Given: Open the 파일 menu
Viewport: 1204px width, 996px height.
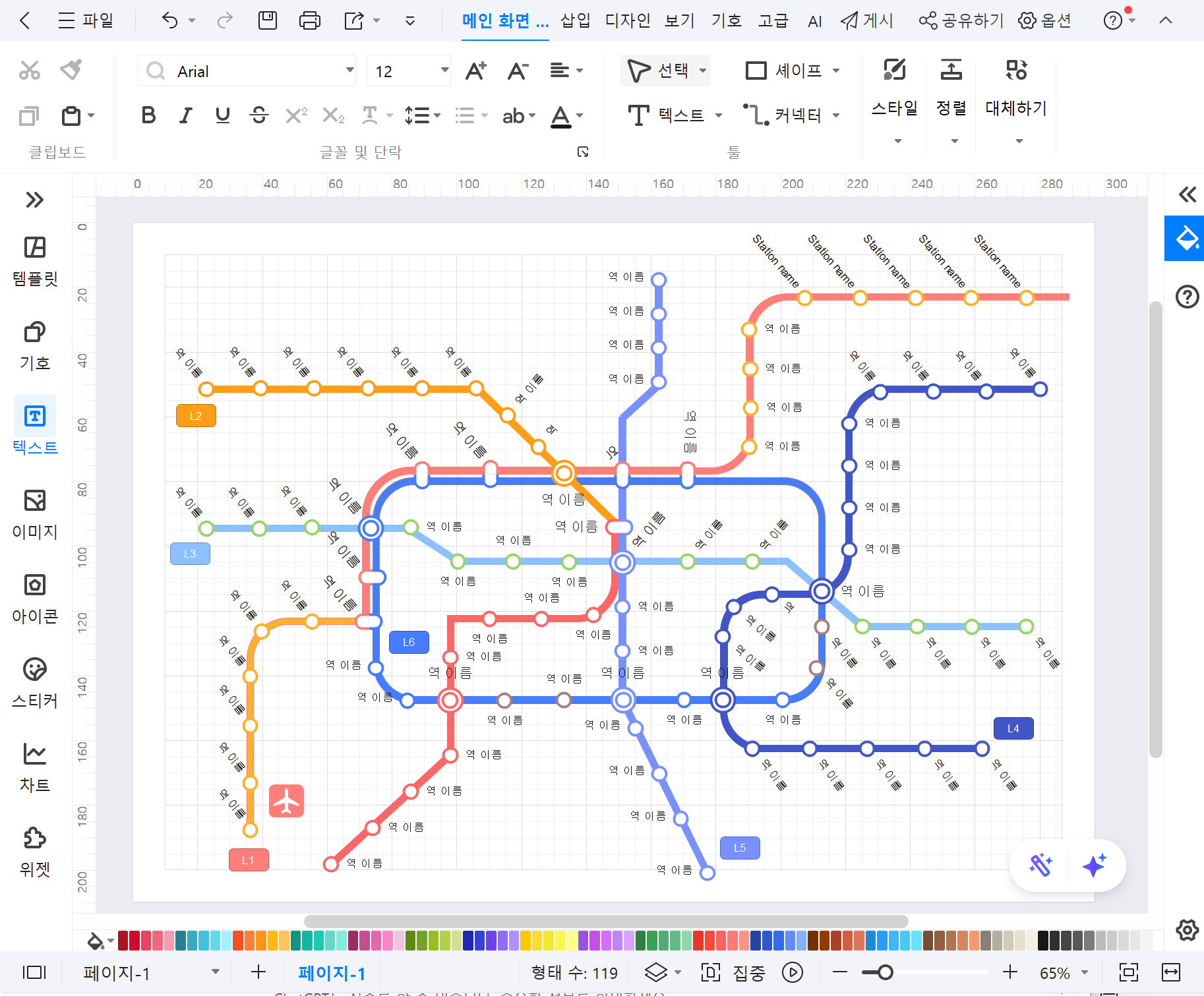Looking at the screenshot, I should (x=86, y=20).
